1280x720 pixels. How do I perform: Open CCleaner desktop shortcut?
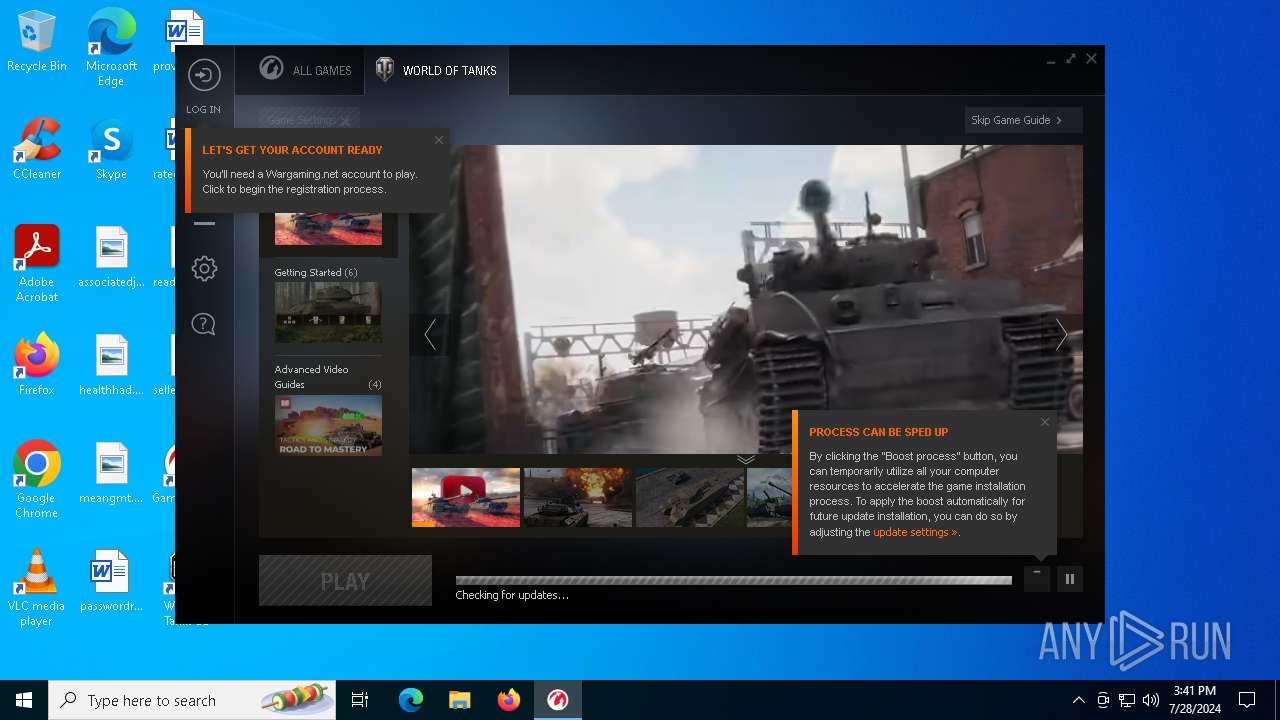tap(37, 148)
